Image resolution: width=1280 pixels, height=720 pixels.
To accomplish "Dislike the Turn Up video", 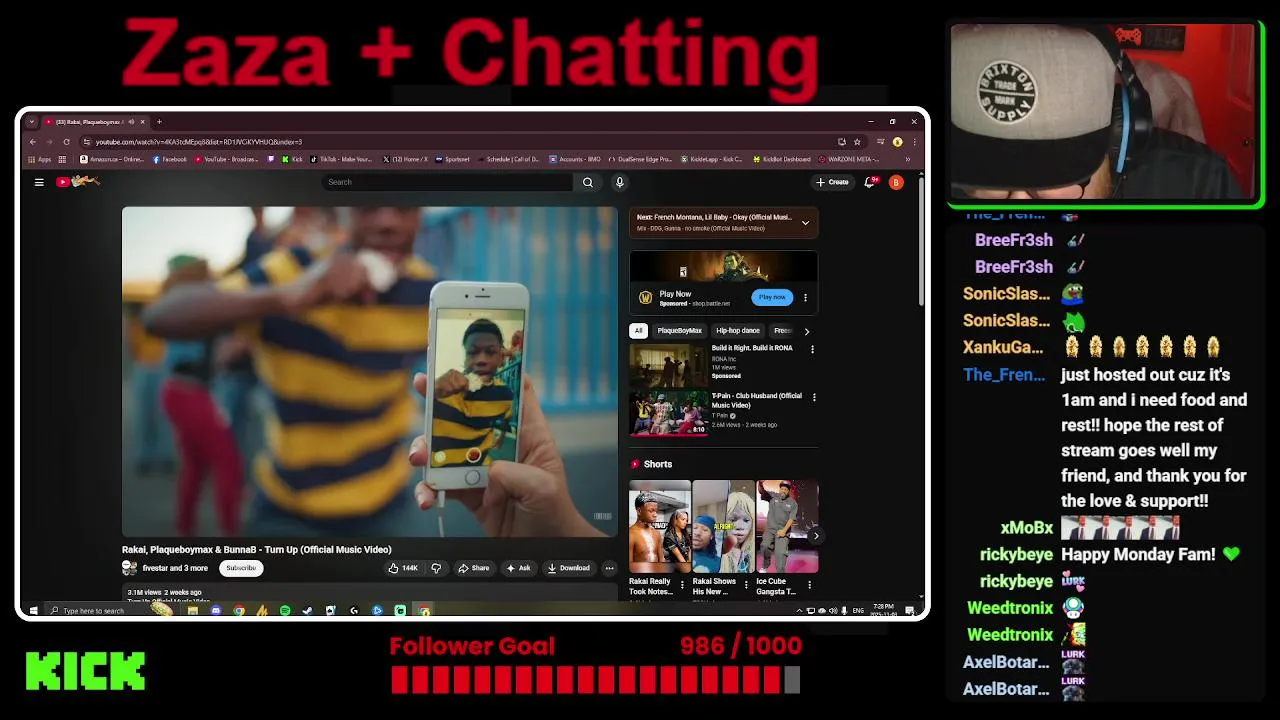I will [x=436, y=568].
